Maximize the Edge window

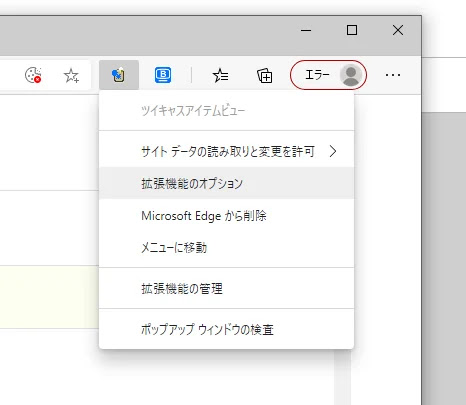(x=352, y=30)
